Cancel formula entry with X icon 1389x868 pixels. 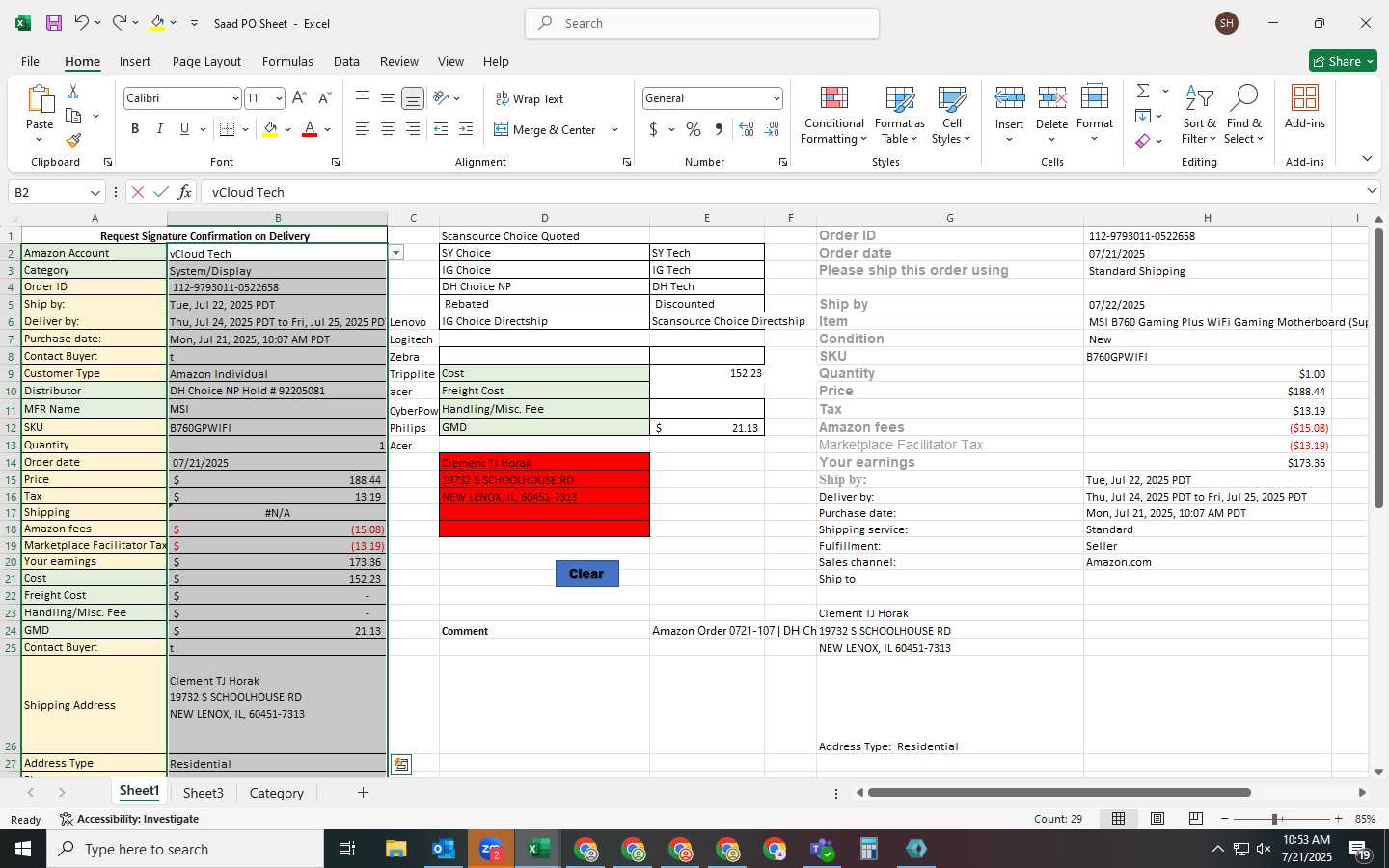coord(138,192)
